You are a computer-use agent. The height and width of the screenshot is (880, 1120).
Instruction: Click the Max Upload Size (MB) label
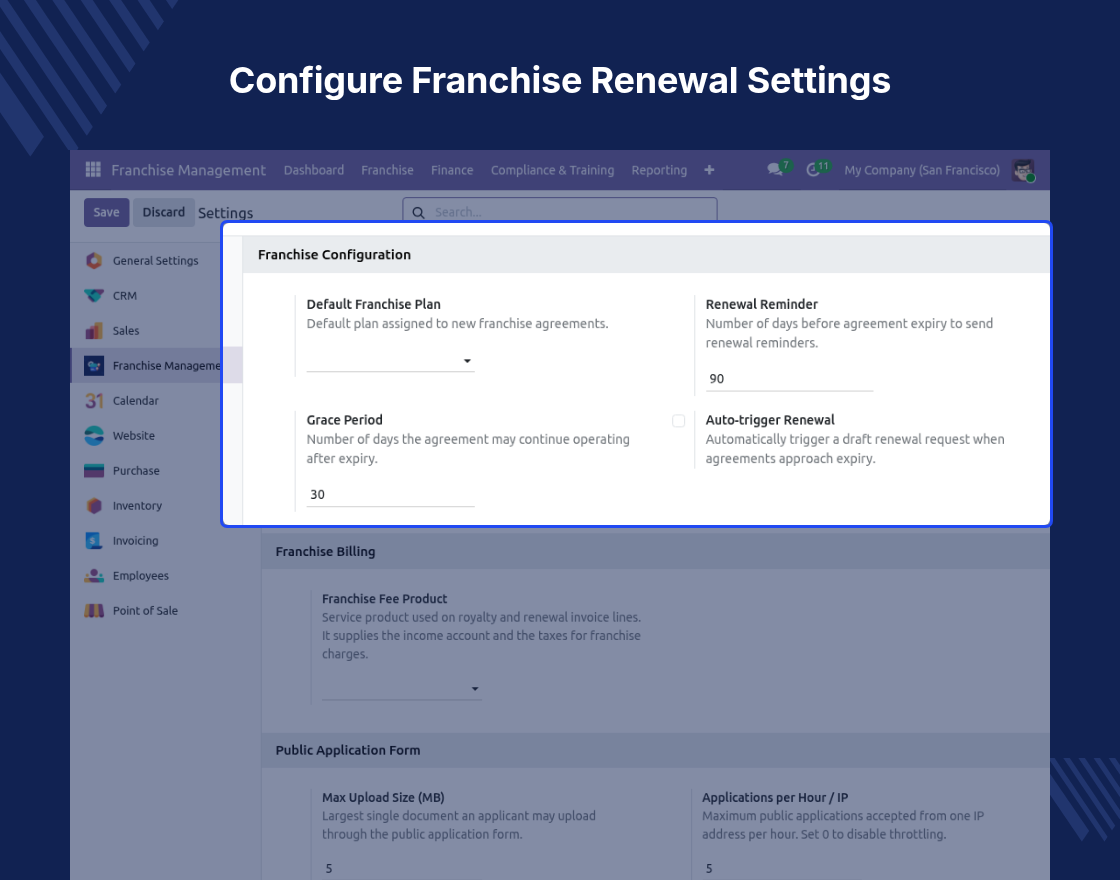[x=383, y=797]
